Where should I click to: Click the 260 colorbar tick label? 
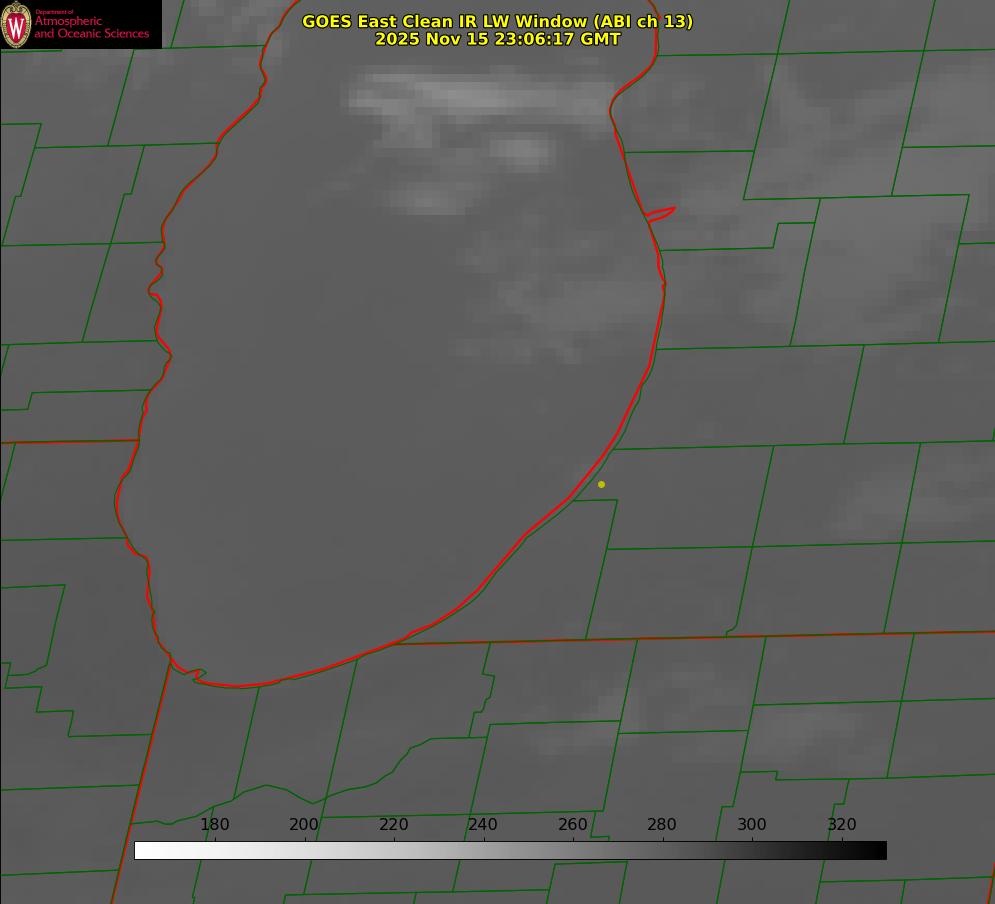[x=573, y=825]
